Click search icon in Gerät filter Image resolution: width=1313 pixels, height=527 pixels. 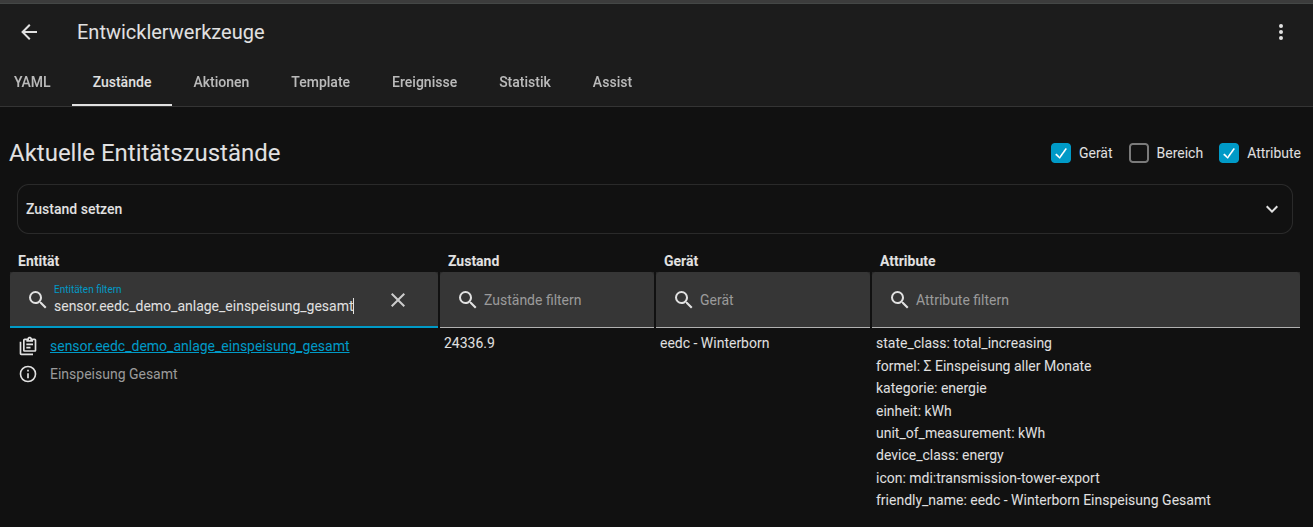683,300
